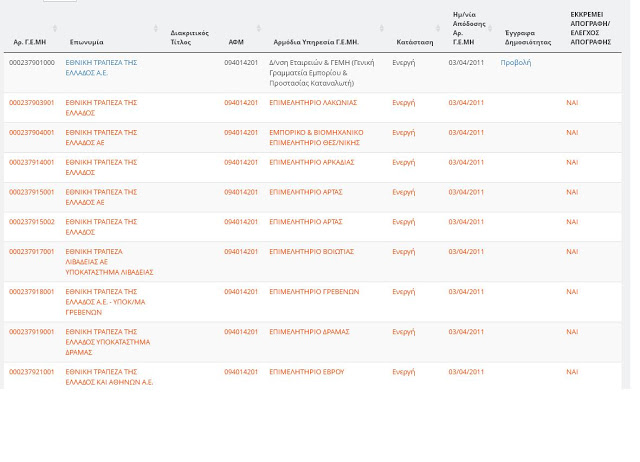Select ΕΠΙΜΕΛΗΤΗΡΙΟ ΛΑΚΩΝΙΑΣ cell
Viewport: 640px width, 462px height.
tap(313, 102)
